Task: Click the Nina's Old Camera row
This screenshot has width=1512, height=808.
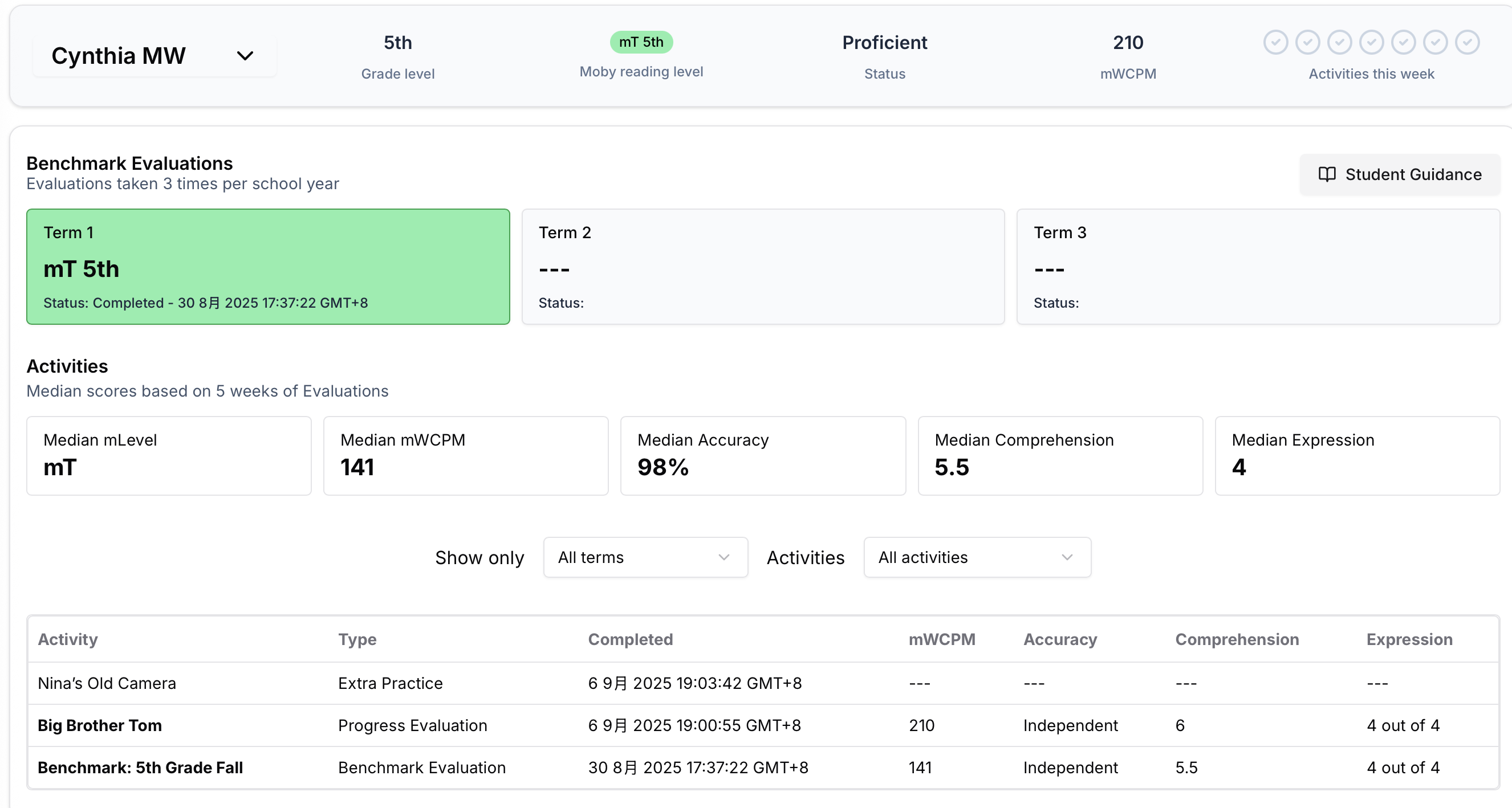Action: click(107, 683)
